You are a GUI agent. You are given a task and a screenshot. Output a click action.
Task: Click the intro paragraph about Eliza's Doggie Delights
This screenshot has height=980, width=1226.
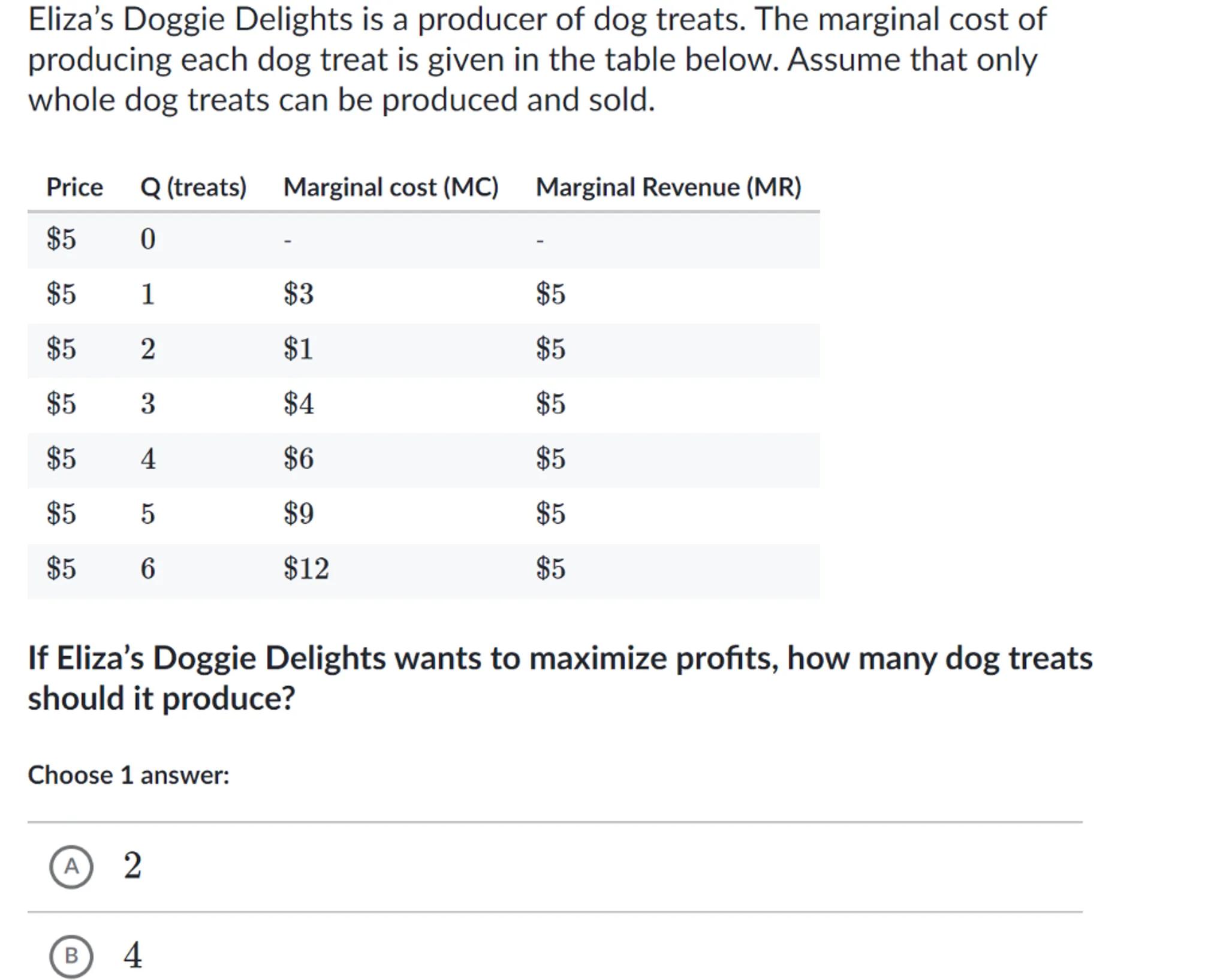coord(537,59)
